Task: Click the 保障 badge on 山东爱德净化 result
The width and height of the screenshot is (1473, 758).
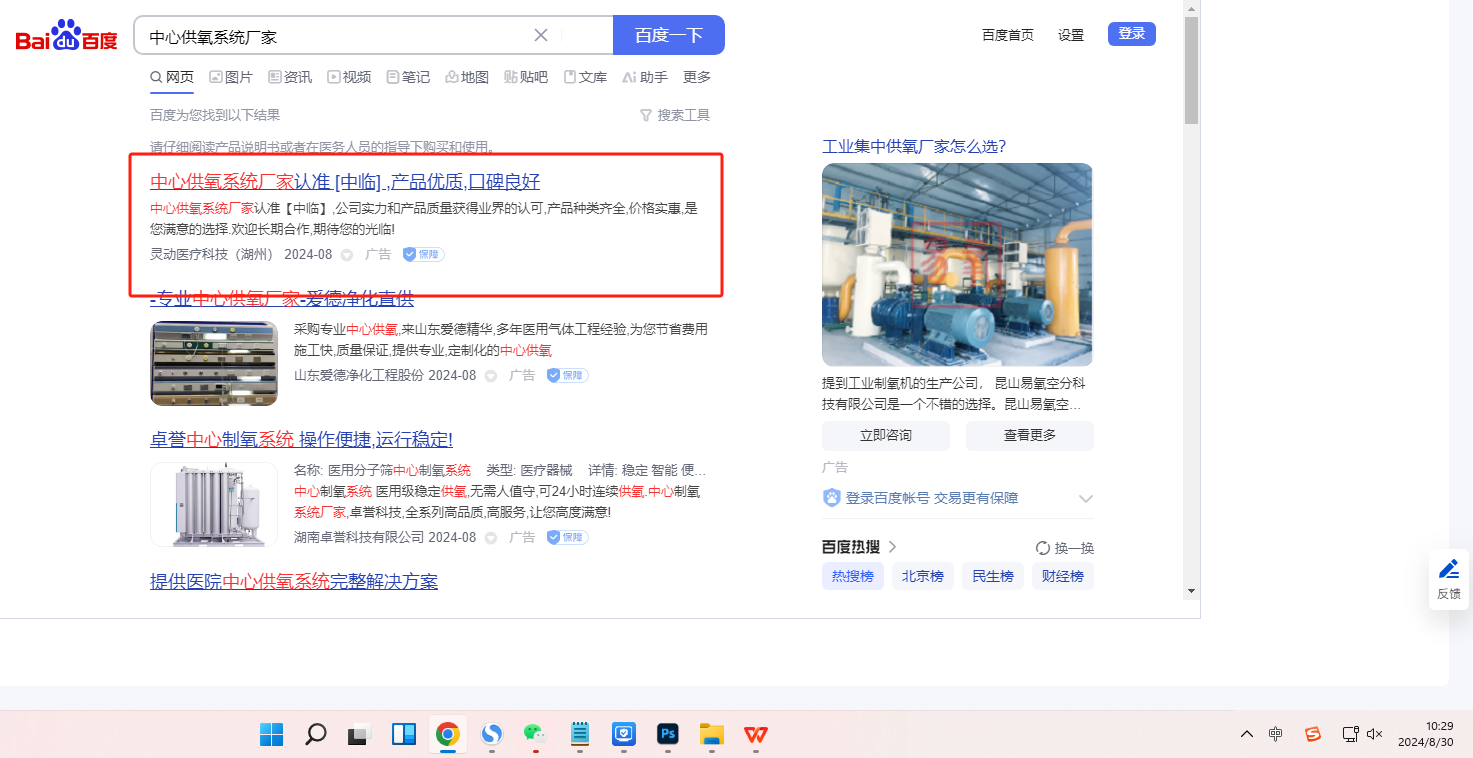Action: click(x=567, y=375)
